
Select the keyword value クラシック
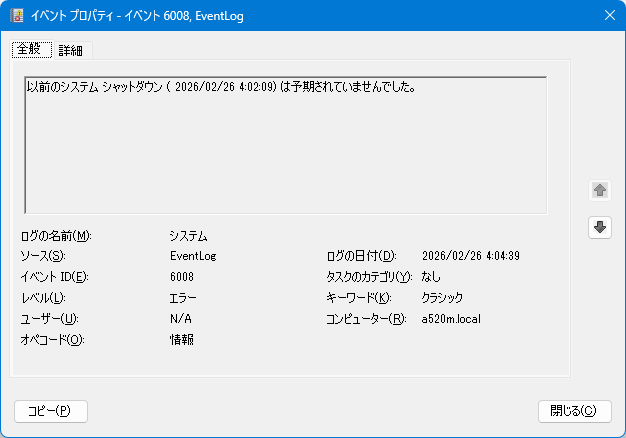click(x=442, y=298)
